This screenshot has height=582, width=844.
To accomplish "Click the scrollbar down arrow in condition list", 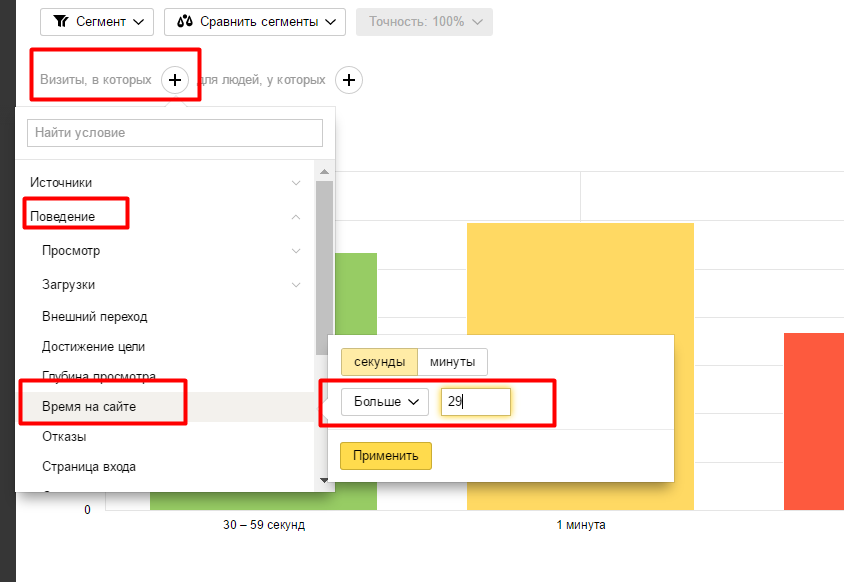I will [x=323, y=481].
